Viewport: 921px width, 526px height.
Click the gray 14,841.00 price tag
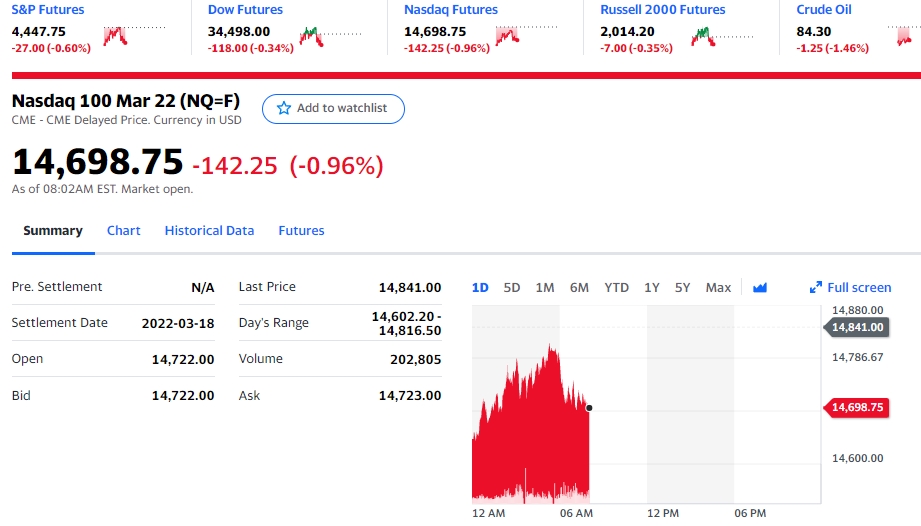(856, 327)
